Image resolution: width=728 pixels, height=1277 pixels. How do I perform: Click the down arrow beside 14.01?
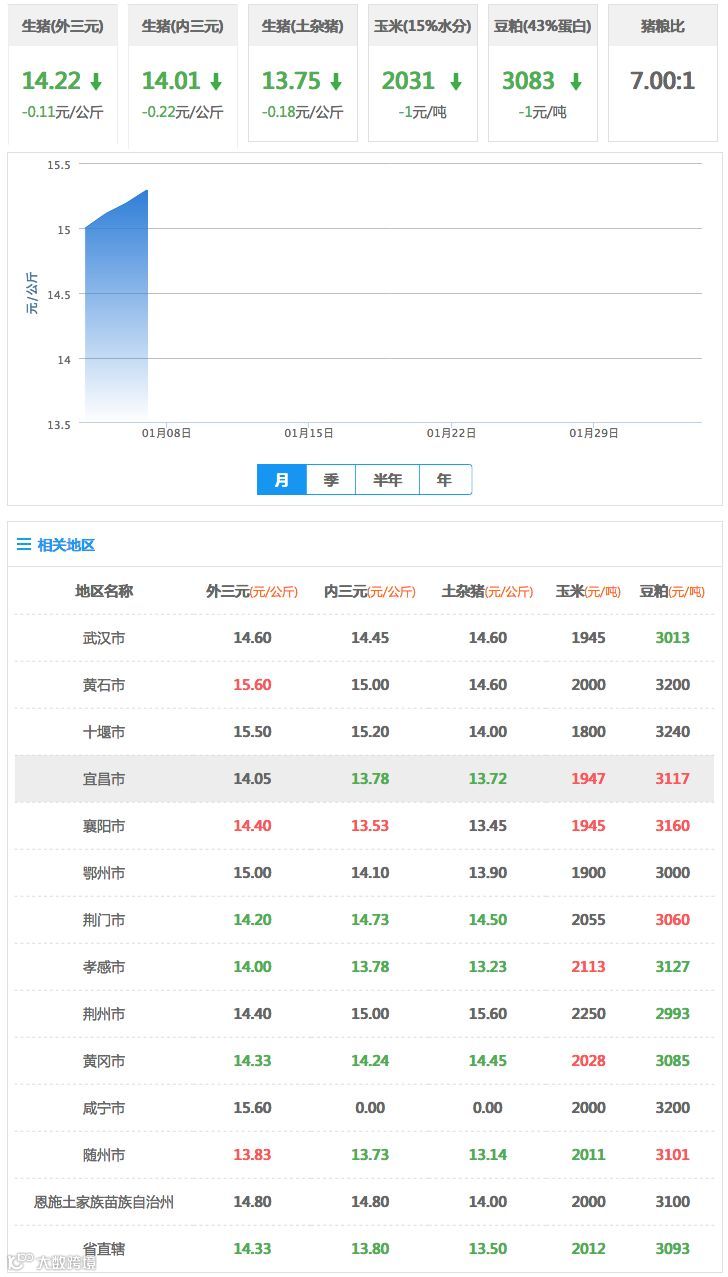click(216, 81)
